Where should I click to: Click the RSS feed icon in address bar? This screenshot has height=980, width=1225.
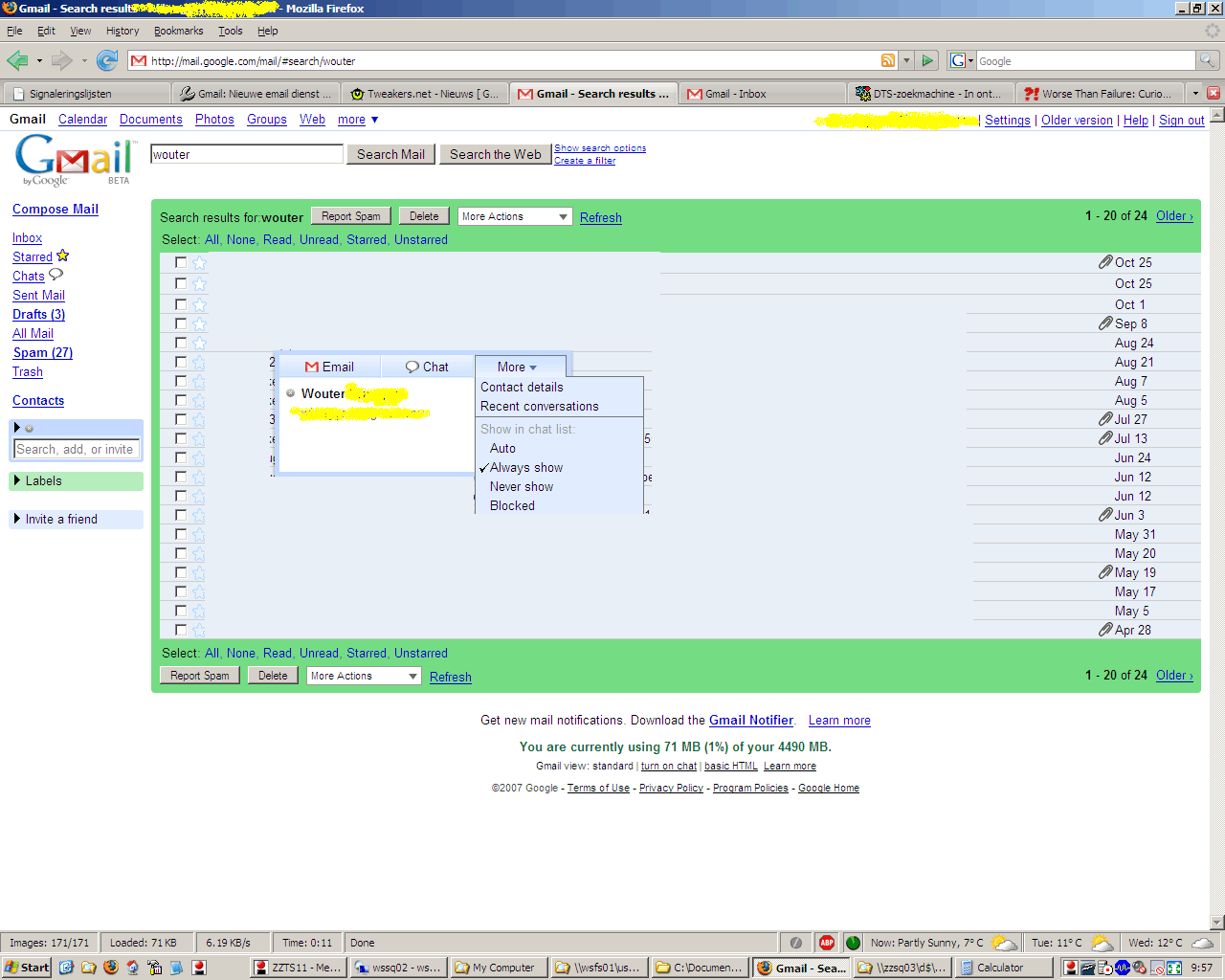click(x=888, y=60)
